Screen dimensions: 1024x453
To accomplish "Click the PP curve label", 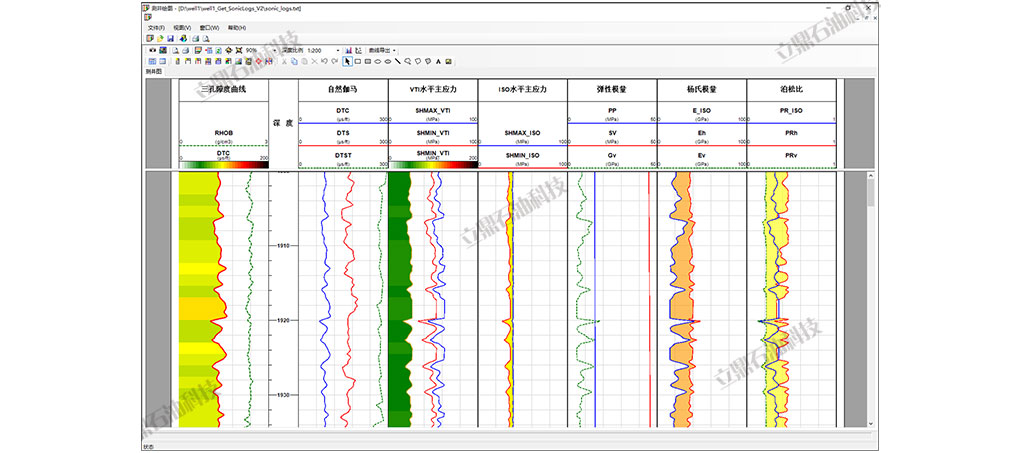I will coord(613,110).
